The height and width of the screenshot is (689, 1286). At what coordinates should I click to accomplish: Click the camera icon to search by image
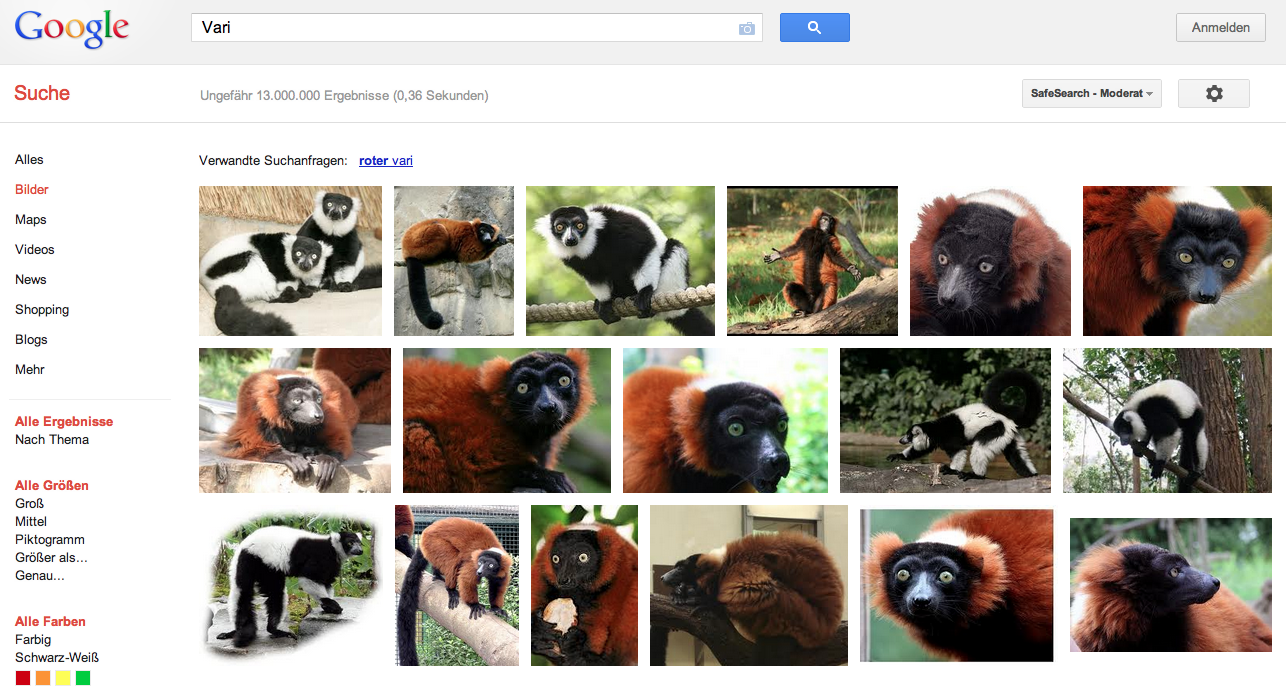pos(746,28)
